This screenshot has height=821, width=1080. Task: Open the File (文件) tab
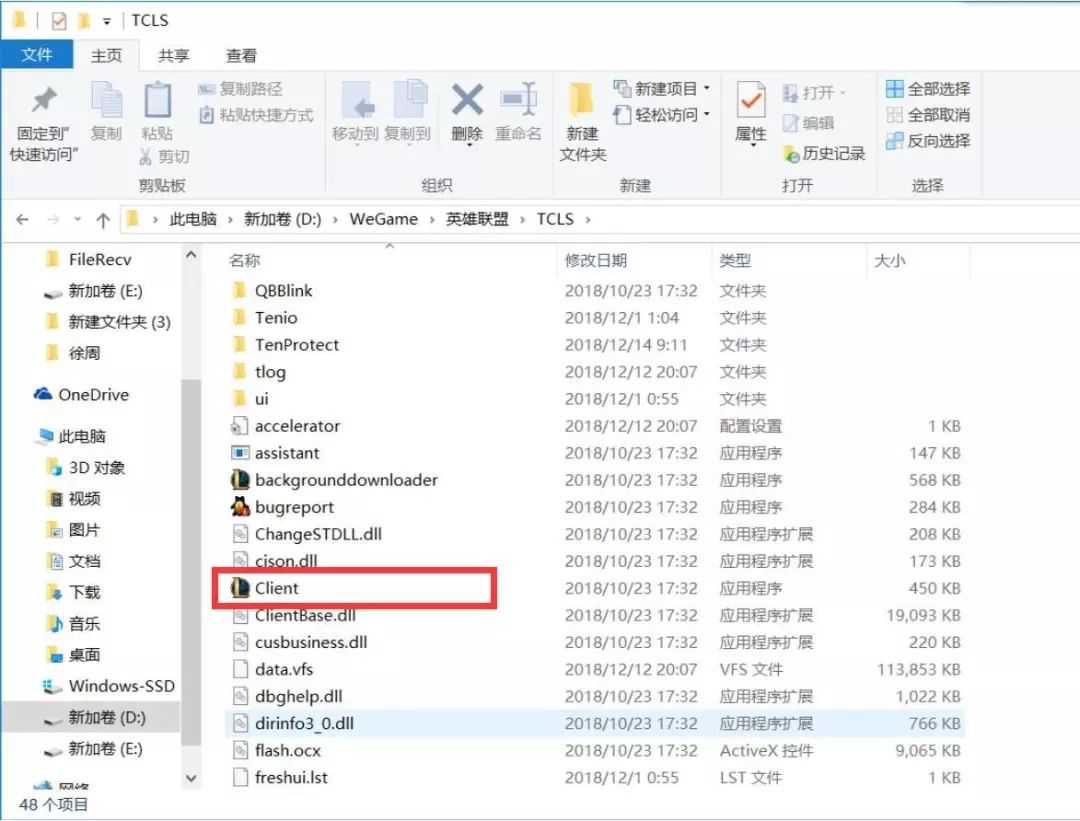(37, 54)
